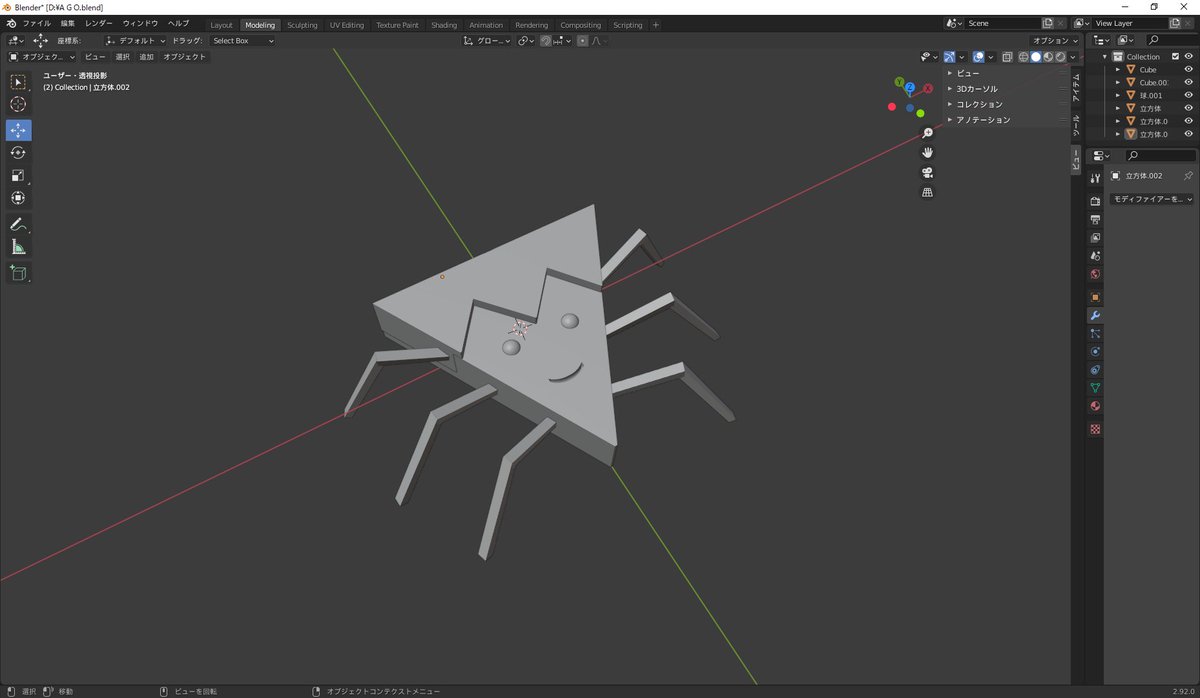Select the Measure ruler tool
The height and width of the screenshot is (698, 1200).
[18, 246]
